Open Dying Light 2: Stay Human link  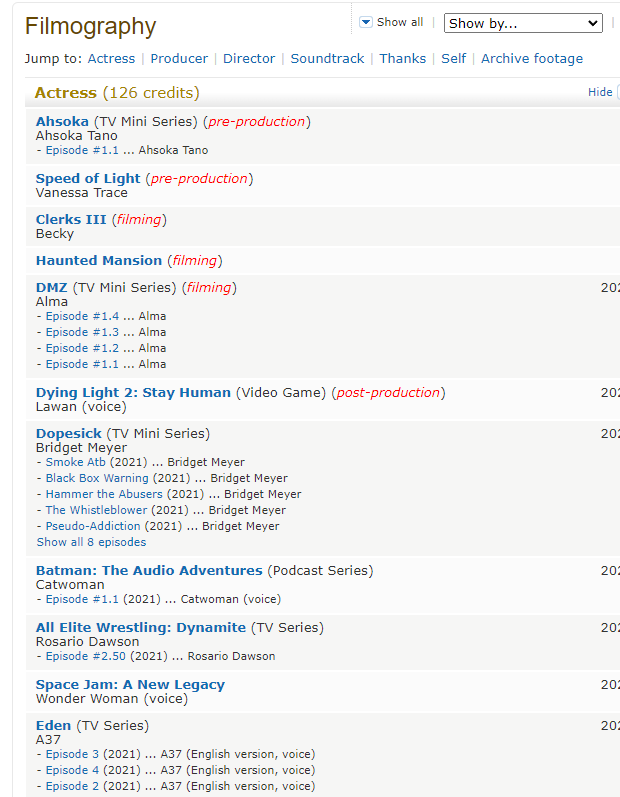pyautogui.click(x=133, y=392)
